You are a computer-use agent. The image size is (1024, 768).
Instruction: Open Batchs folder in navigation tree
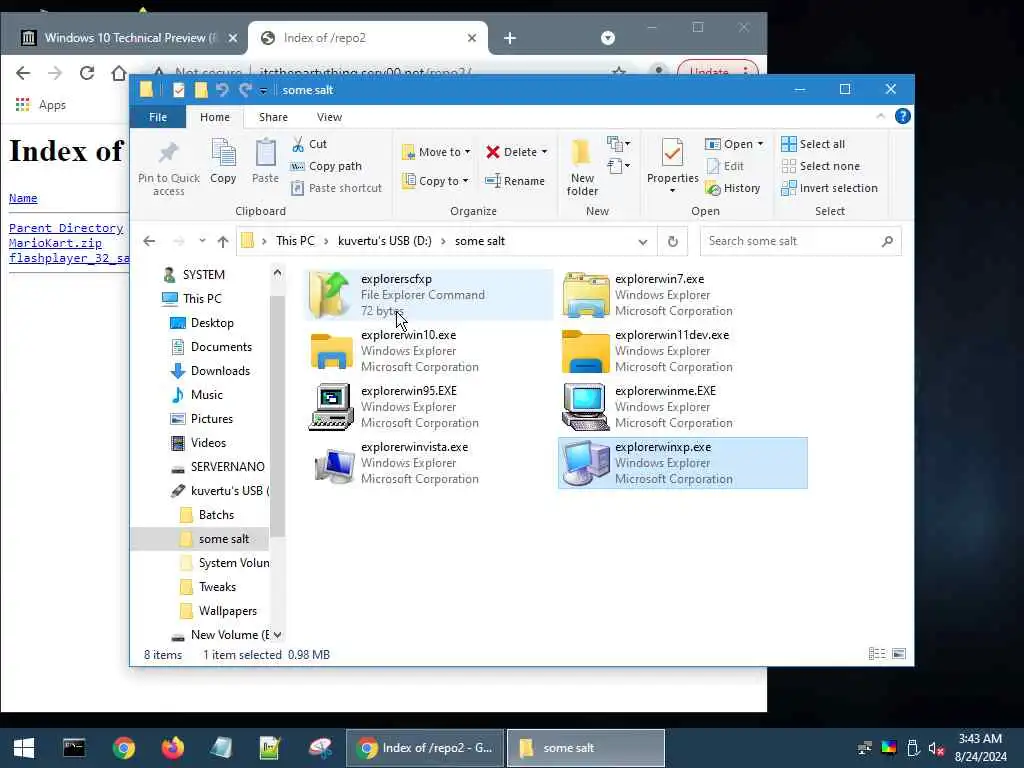point(216,515)
